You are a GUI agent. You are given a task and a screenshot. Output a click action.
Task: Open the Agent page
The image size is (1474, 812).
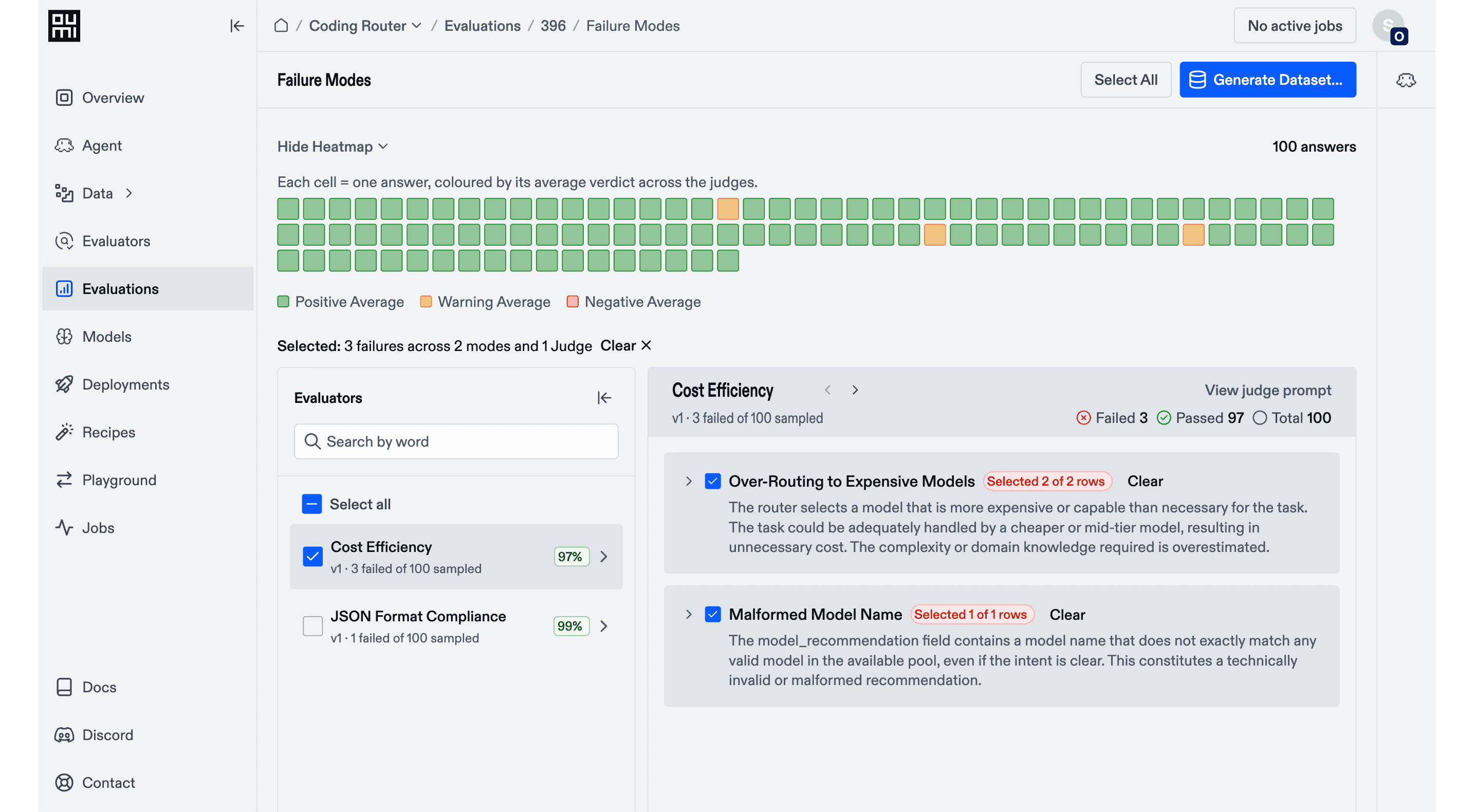[x=148, y=145]
